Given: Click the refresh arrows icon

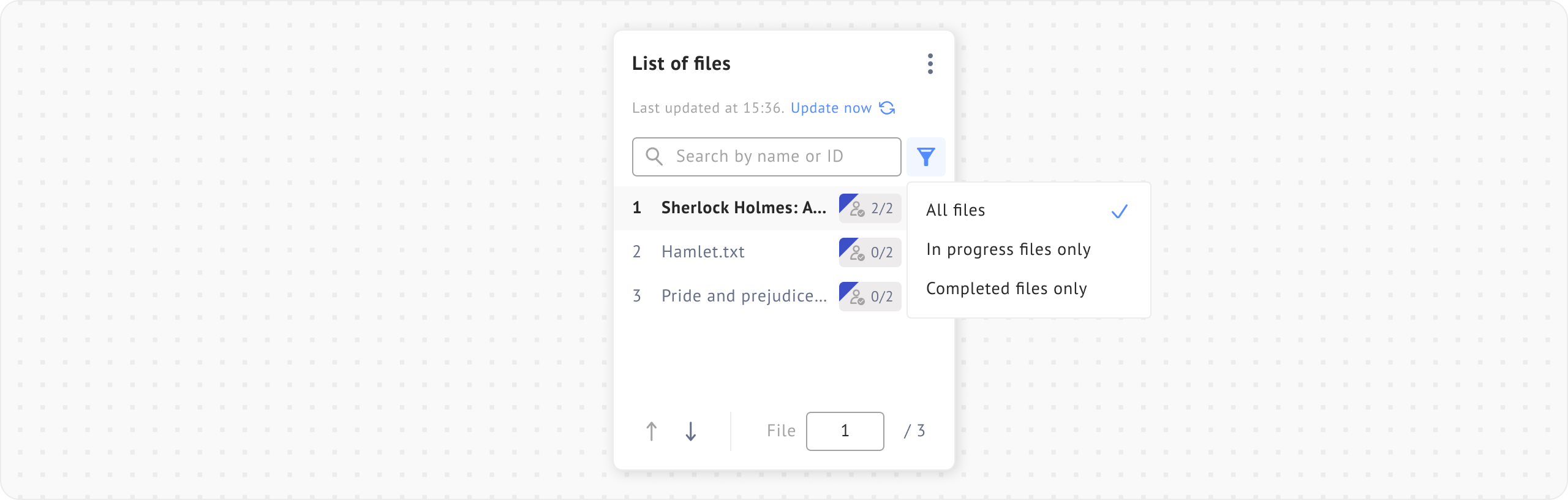Looking at the screenshot, I should coord(887,108).
